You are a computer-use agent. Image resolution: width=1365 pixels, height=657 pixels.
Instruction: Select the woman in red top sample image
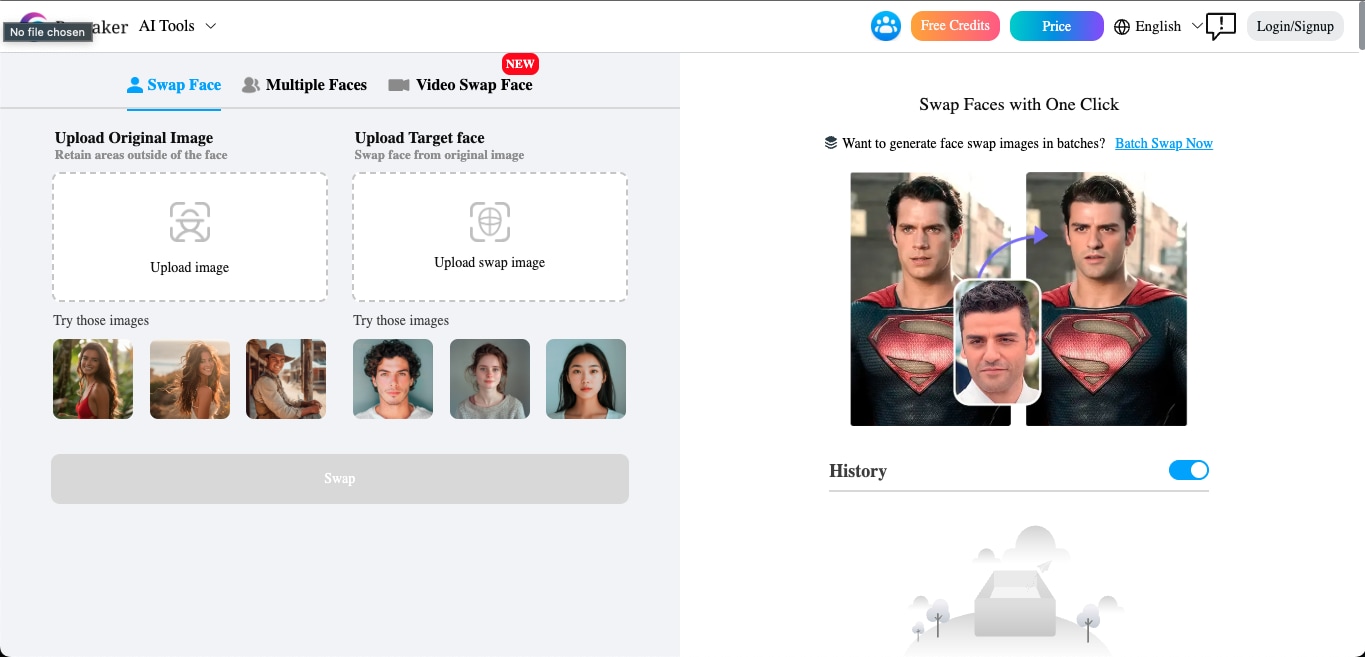coord(93,379)
